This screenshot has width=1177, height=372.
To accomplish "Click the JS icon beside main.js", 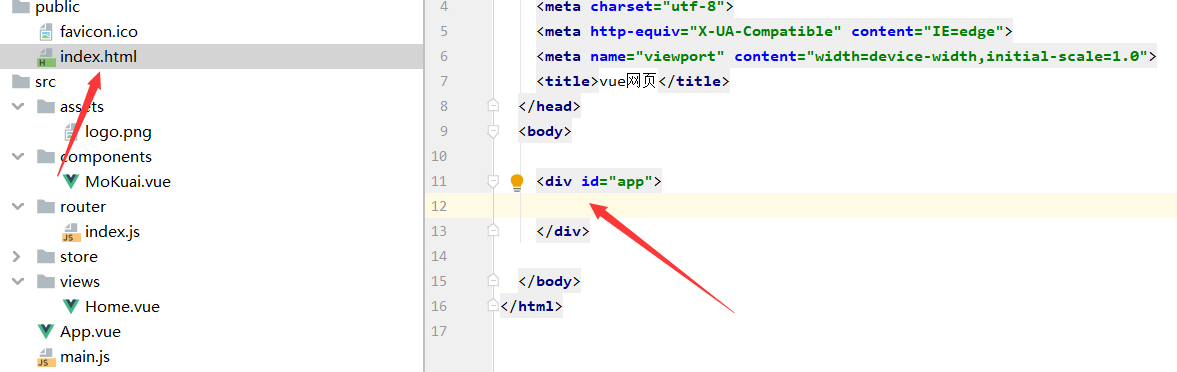I will click(47, 356).
